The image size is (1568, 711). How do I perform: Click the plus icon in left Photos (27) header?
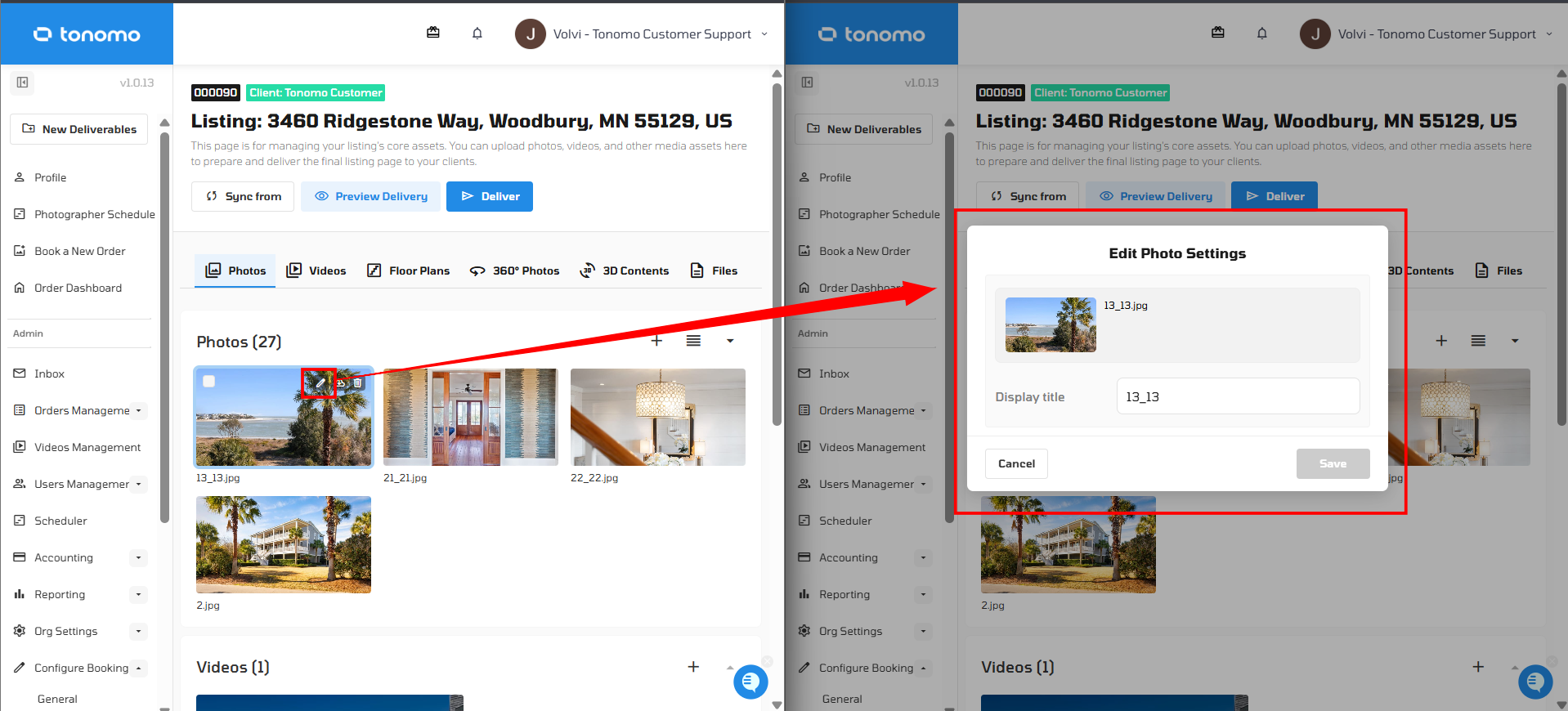(656, 341)
